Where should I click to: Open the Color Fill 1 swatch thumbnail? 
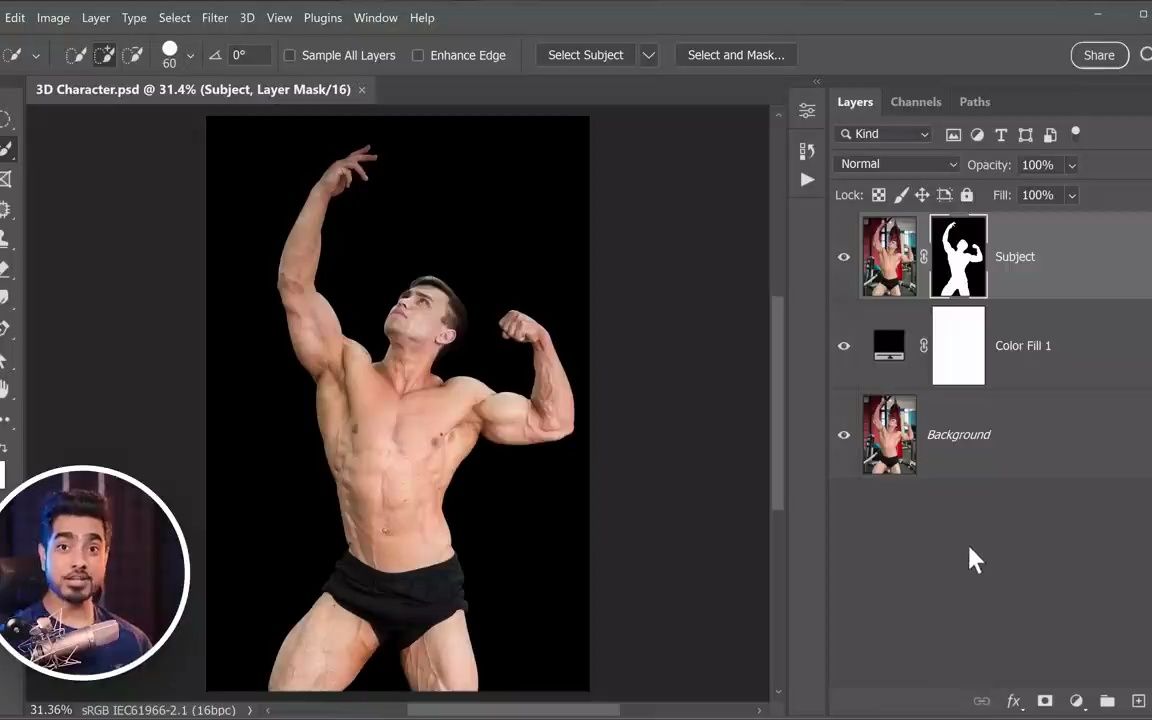(889, 345)
